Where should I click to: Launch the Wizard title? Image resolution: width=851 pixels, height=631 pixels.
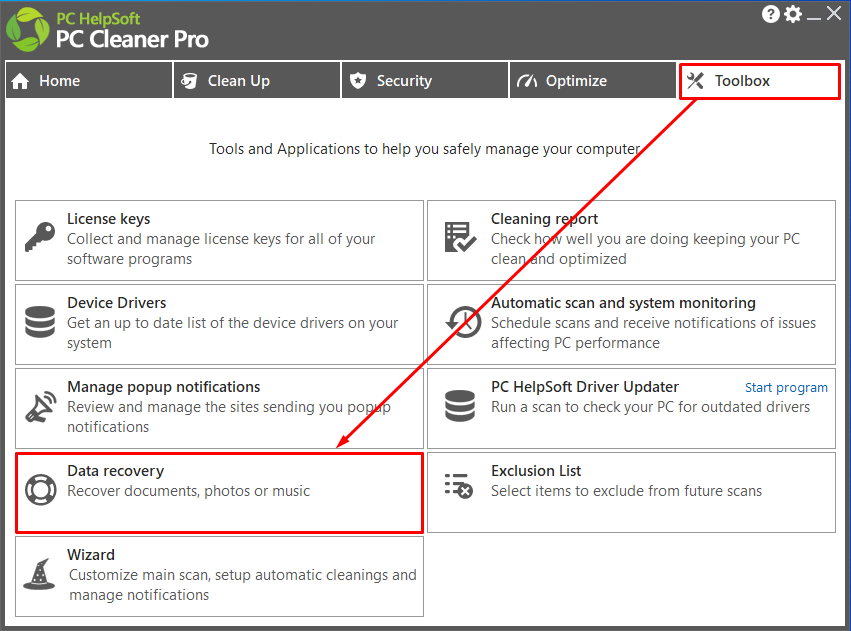[91, 554]
